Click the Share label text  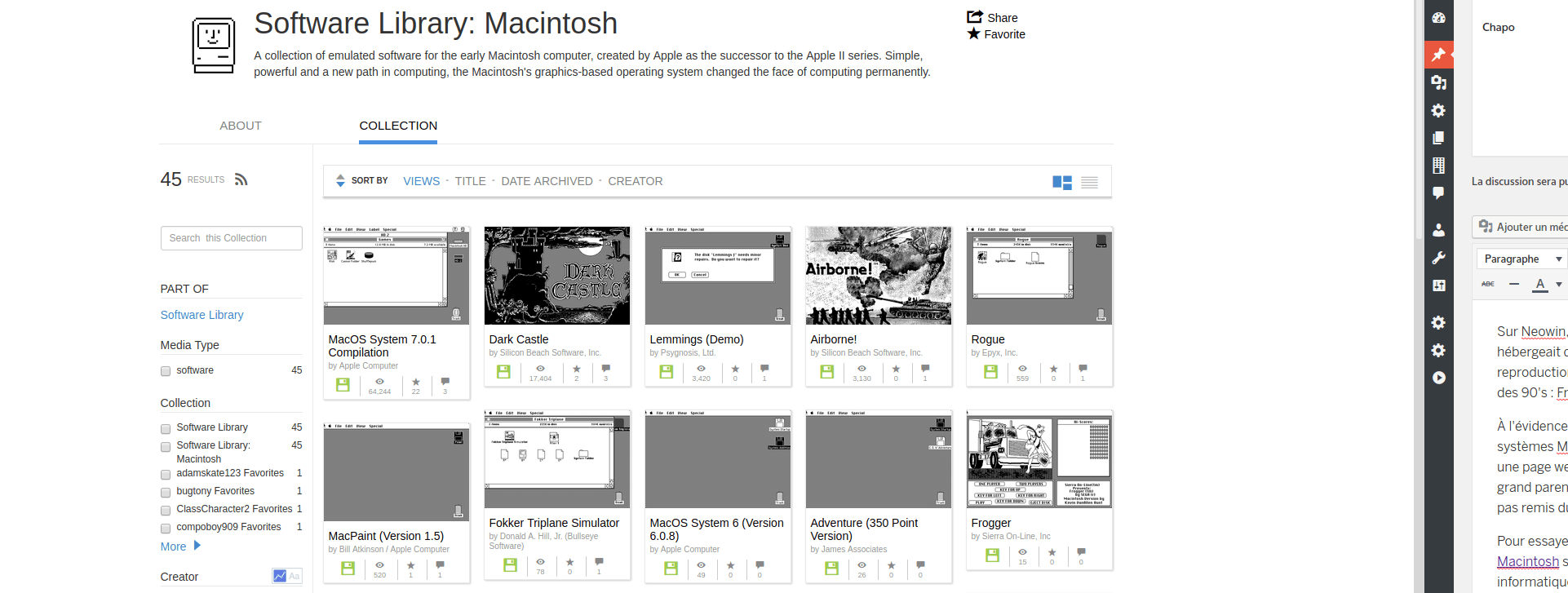point(1002,18)
